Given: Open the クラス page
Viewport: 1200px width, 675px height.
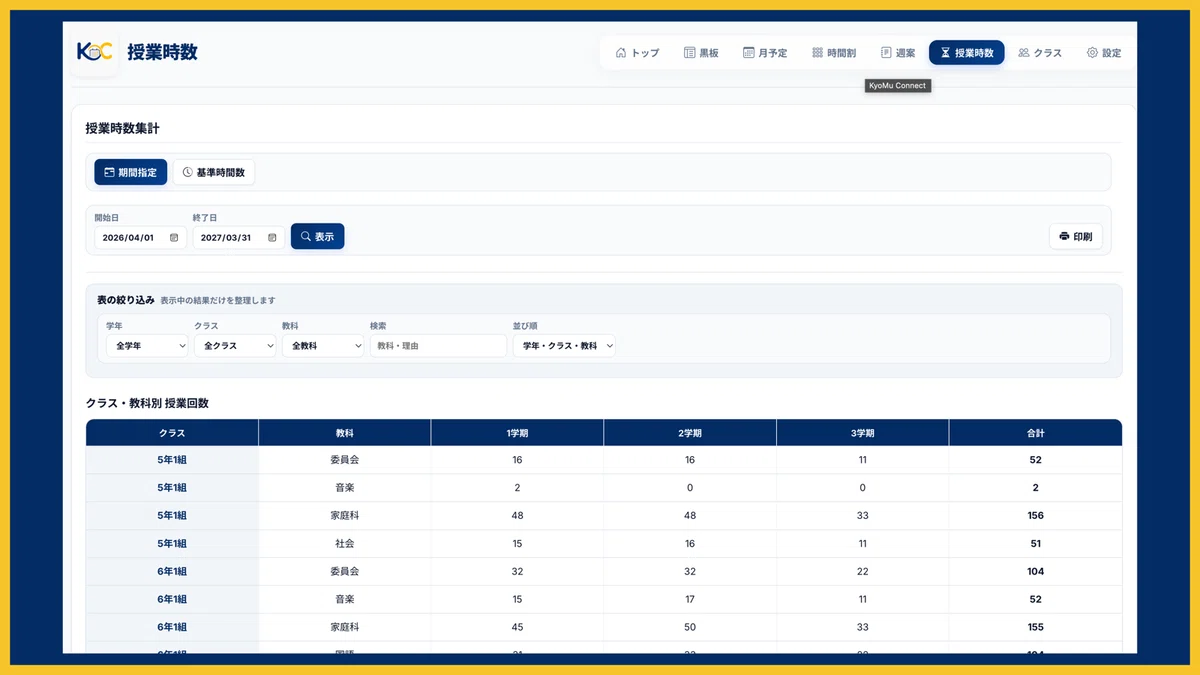Looking at the screenshot, I should [1040, 53].
